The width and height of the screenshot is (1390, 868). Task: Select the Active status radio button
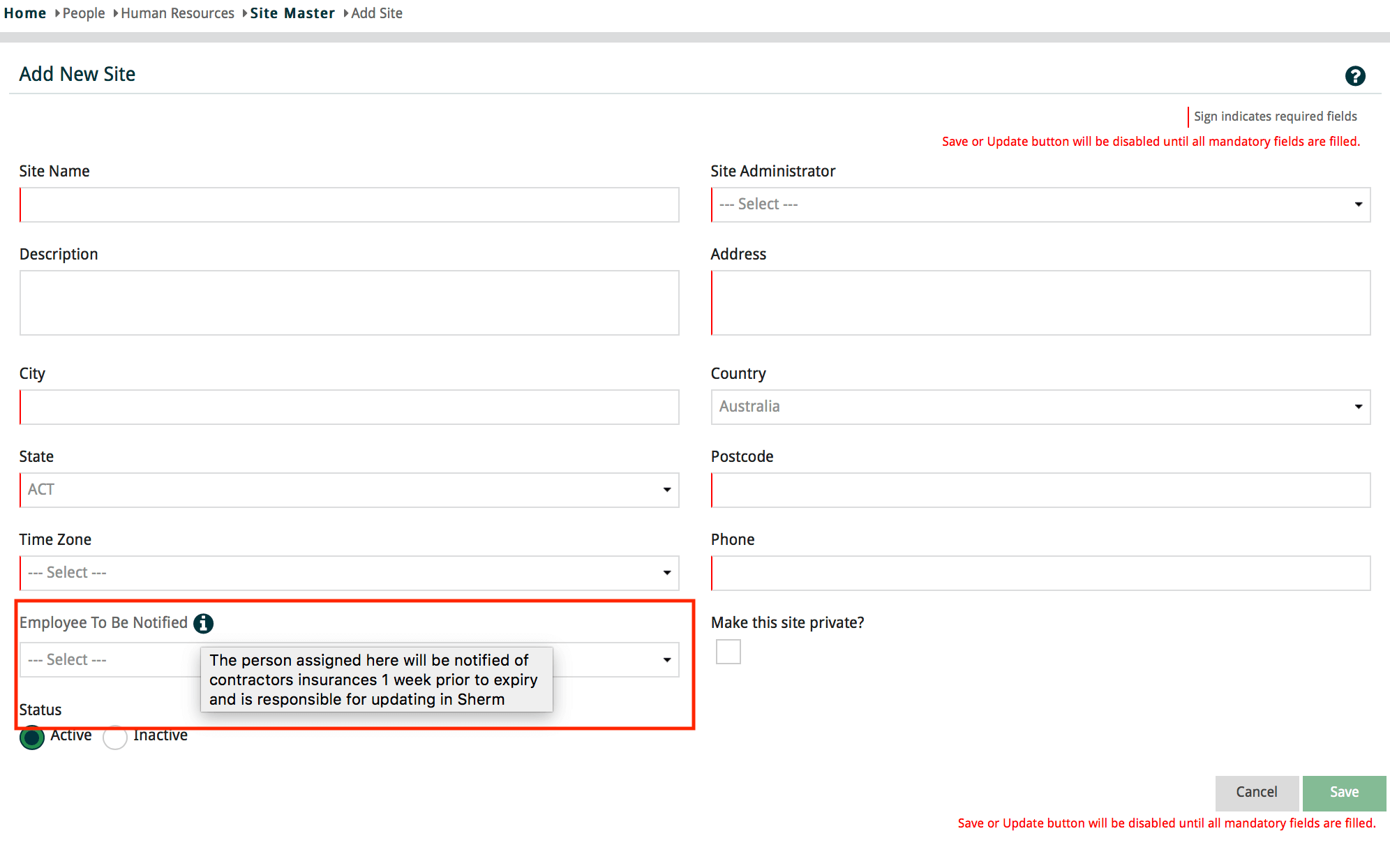pyautogui.click(x=32, y=737)
